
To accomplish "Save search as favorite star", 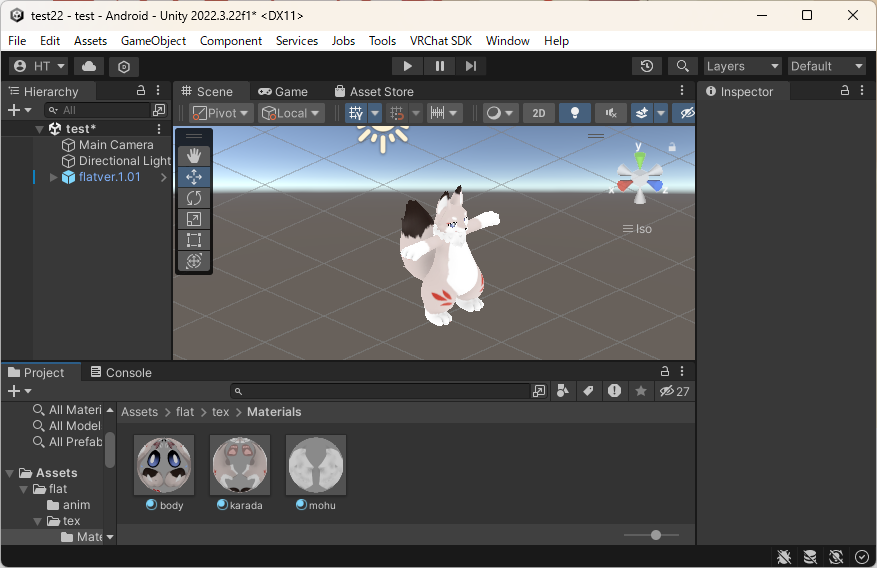I will 640,391.
